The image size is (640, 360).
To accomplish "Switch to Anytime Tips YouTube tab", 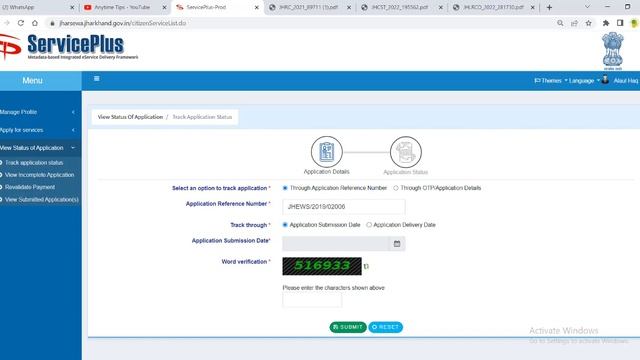I will tap(122, 7).
